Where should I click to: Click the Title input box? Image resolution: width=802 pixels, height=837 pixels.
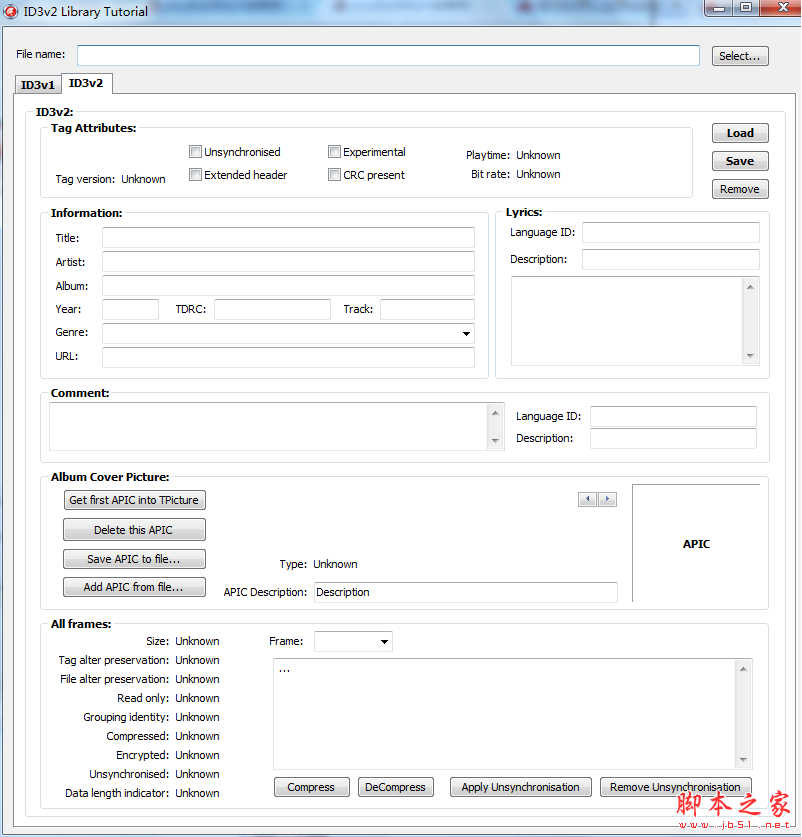click(x=288, y=238)
